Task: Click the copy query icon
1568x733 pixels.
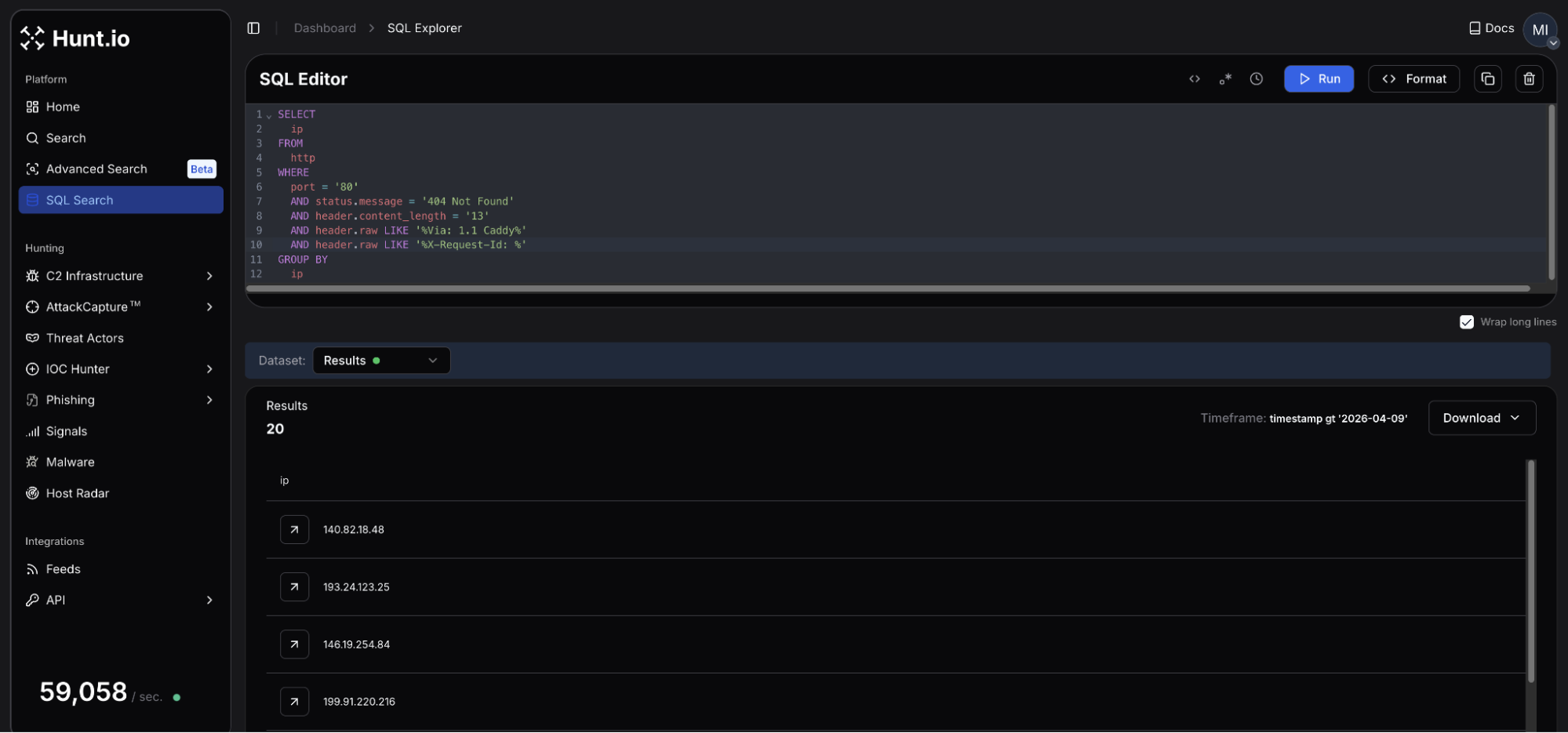Action: pos(1487,79)
